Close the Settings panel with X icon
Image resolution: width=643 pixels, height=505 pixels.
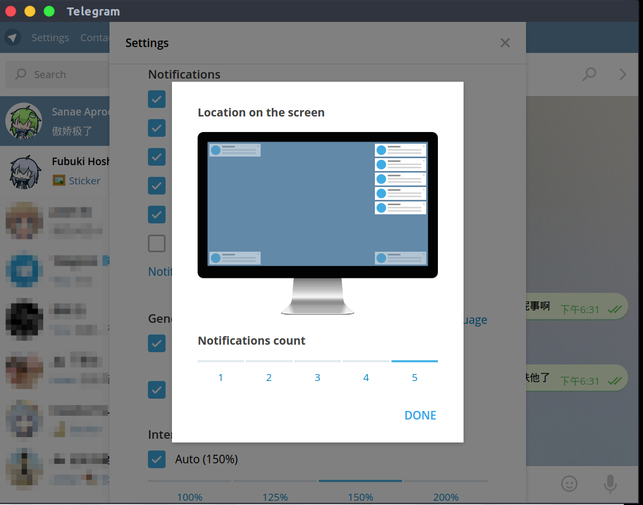pyautogui.click(x=505, y=43)
